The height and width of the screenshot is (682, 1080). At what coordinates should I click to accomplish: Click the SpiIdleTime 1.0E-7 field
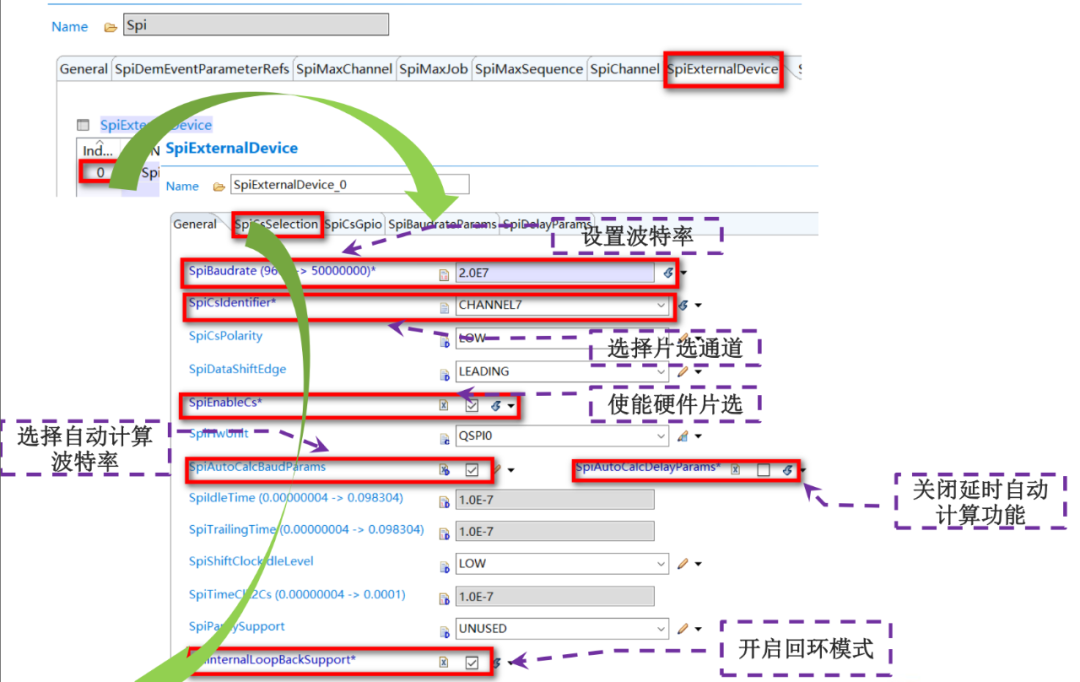coord(555,500)
